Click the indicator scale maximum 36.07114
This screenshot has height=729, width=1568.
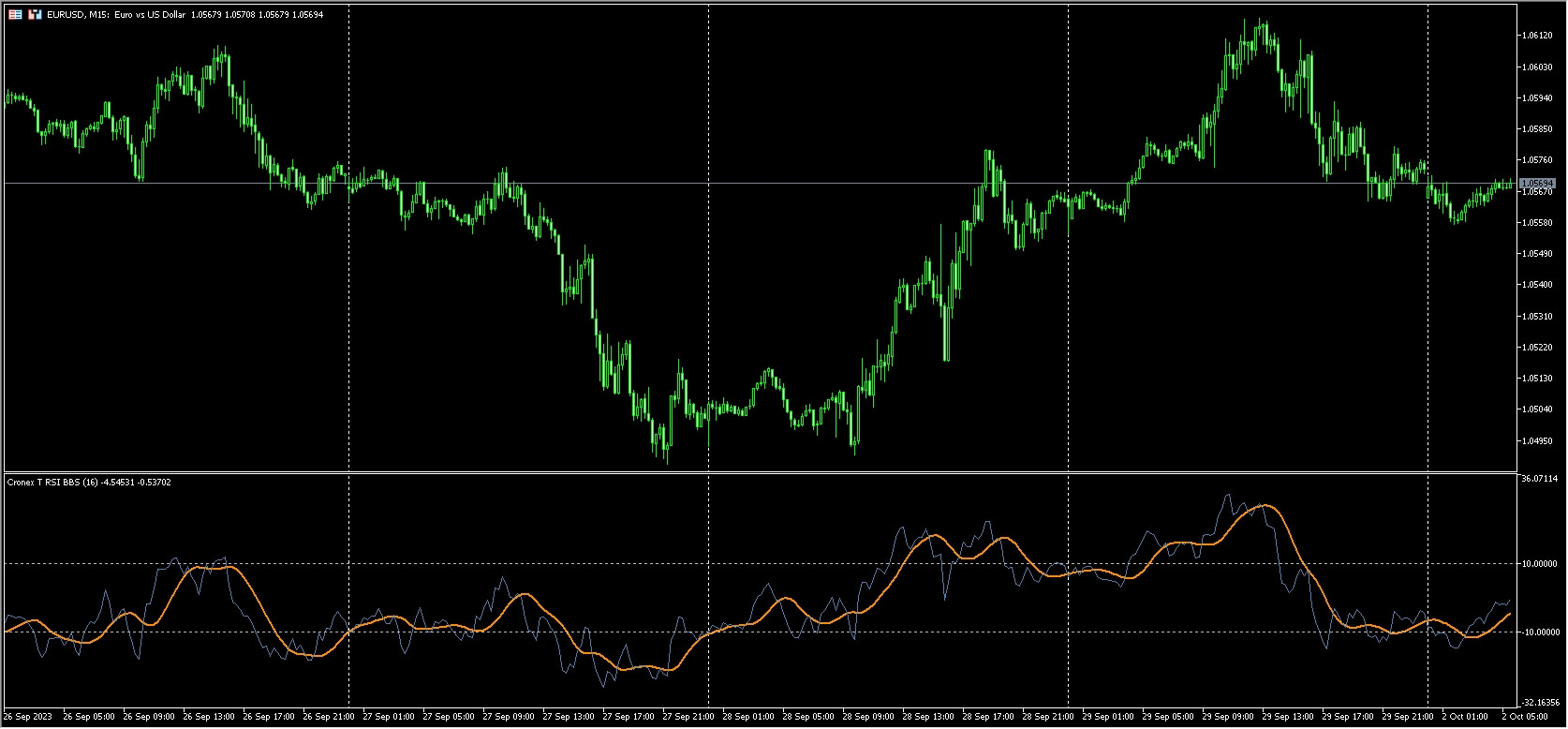[x=1539, y=479]
